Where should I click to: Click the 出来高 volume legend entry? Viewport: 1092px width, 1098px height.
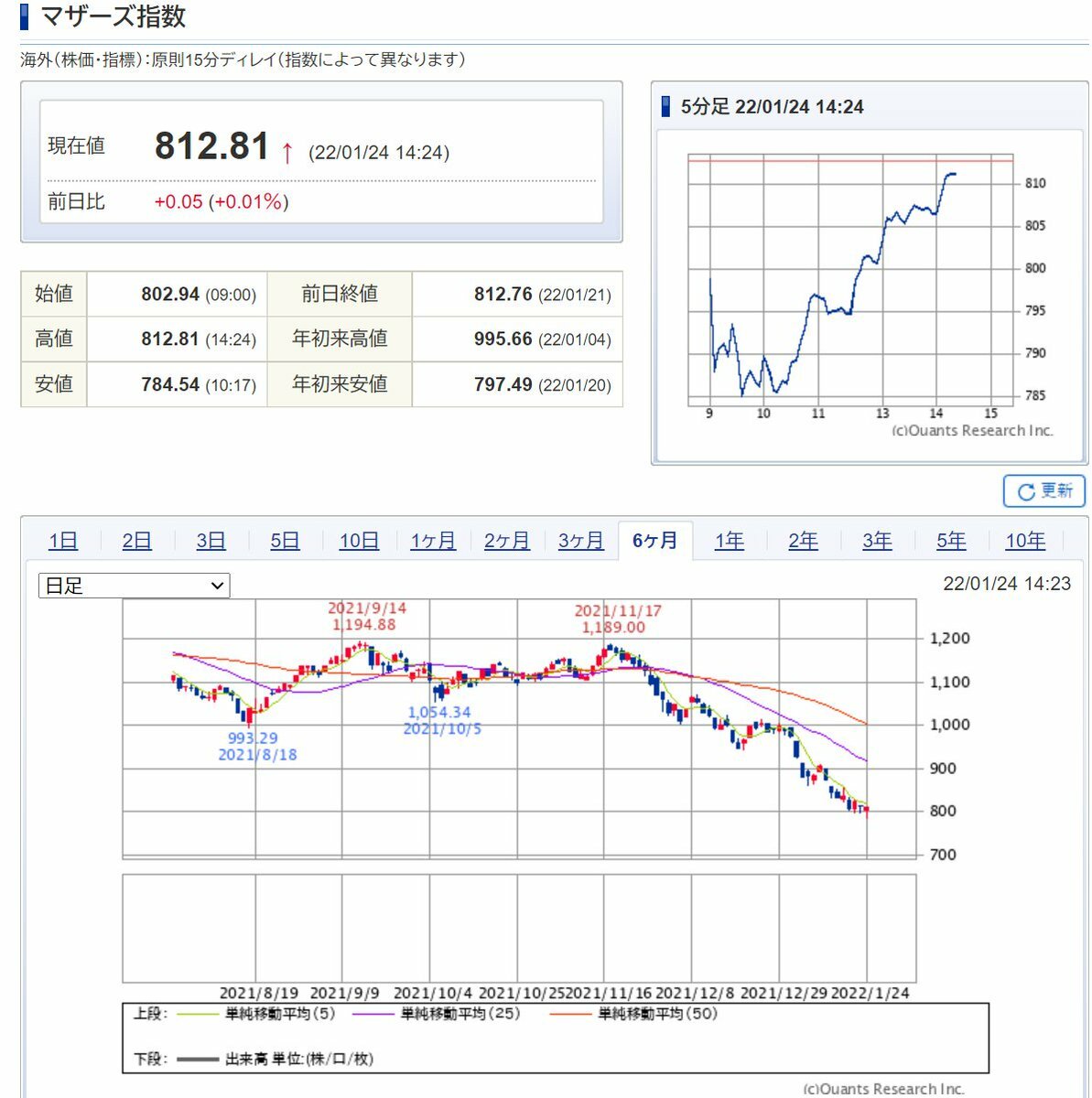(275, 1059)
